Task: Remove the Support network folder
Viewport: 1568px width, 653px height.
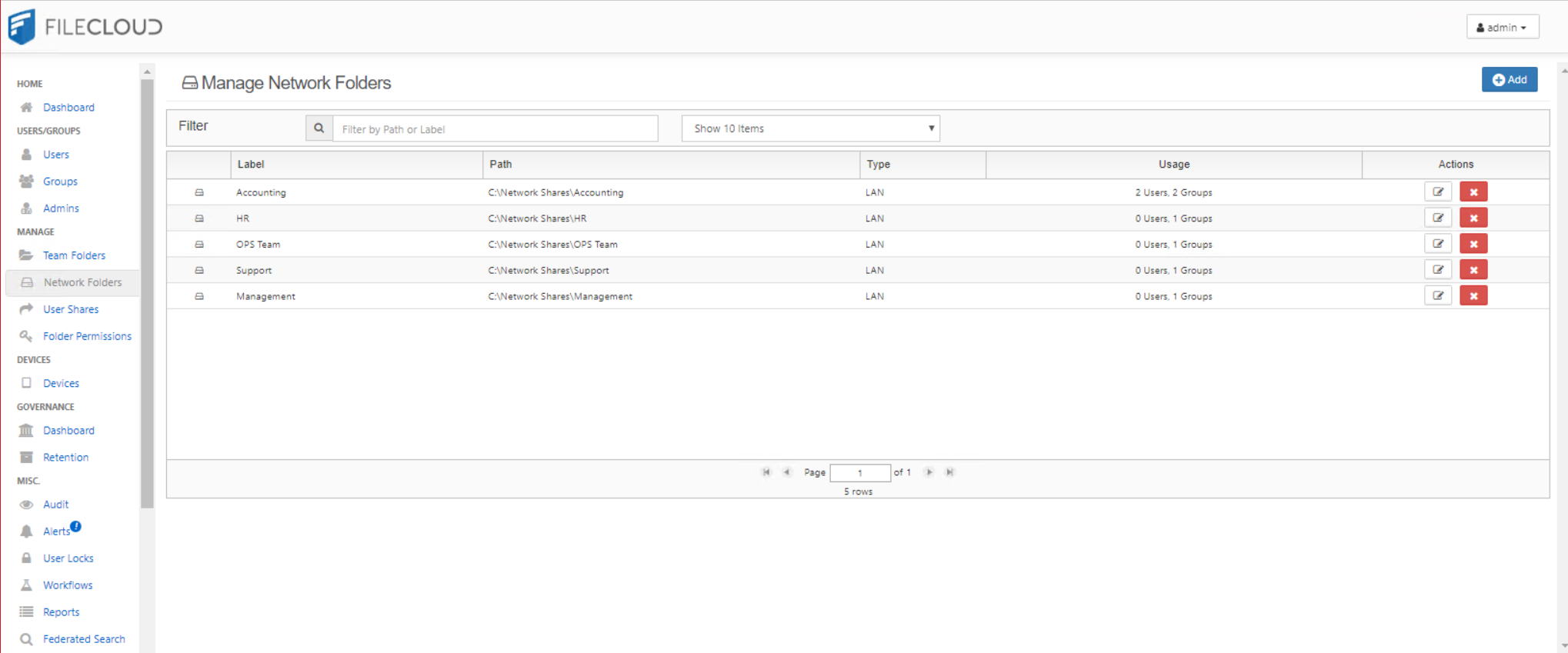Action: [1473, 270]
